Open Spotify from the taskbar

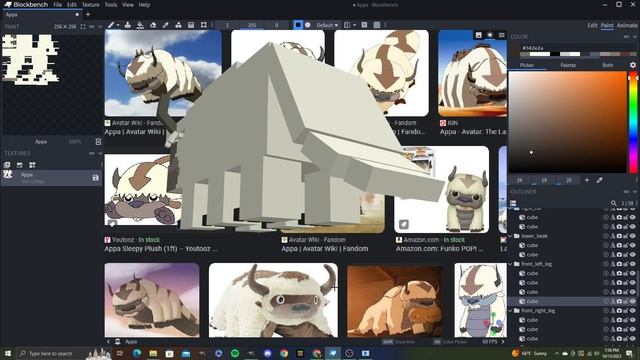235,353
